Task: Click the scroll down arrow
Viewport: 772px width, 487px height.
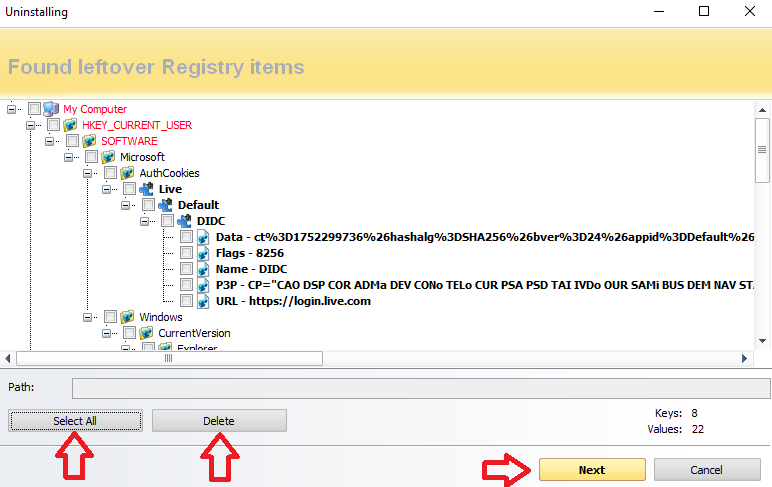Action: pyautogui.click(x=762, y=341)
